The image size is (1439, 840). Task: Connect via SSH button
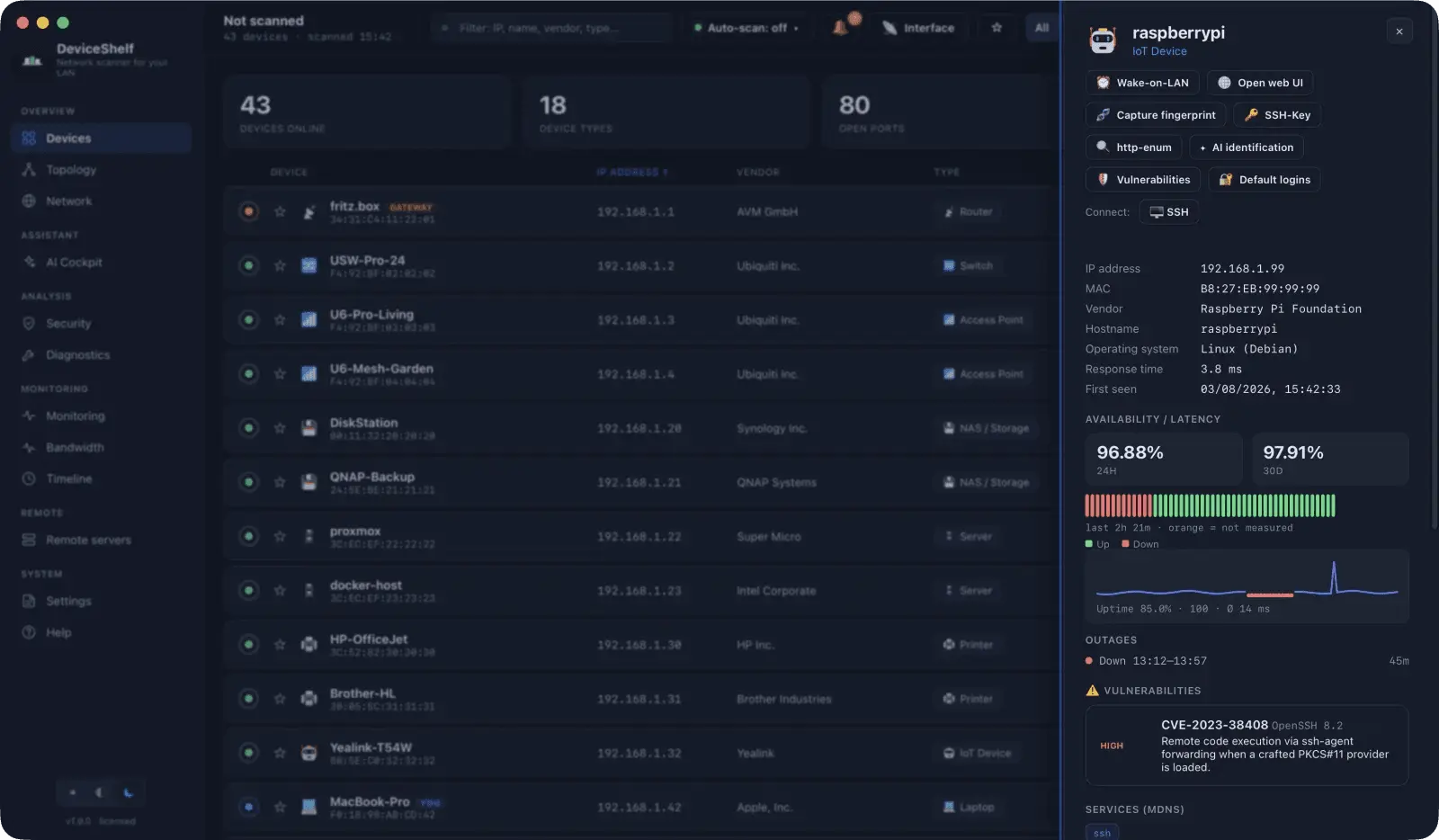pyautogui.click(x=1168, y=212)
